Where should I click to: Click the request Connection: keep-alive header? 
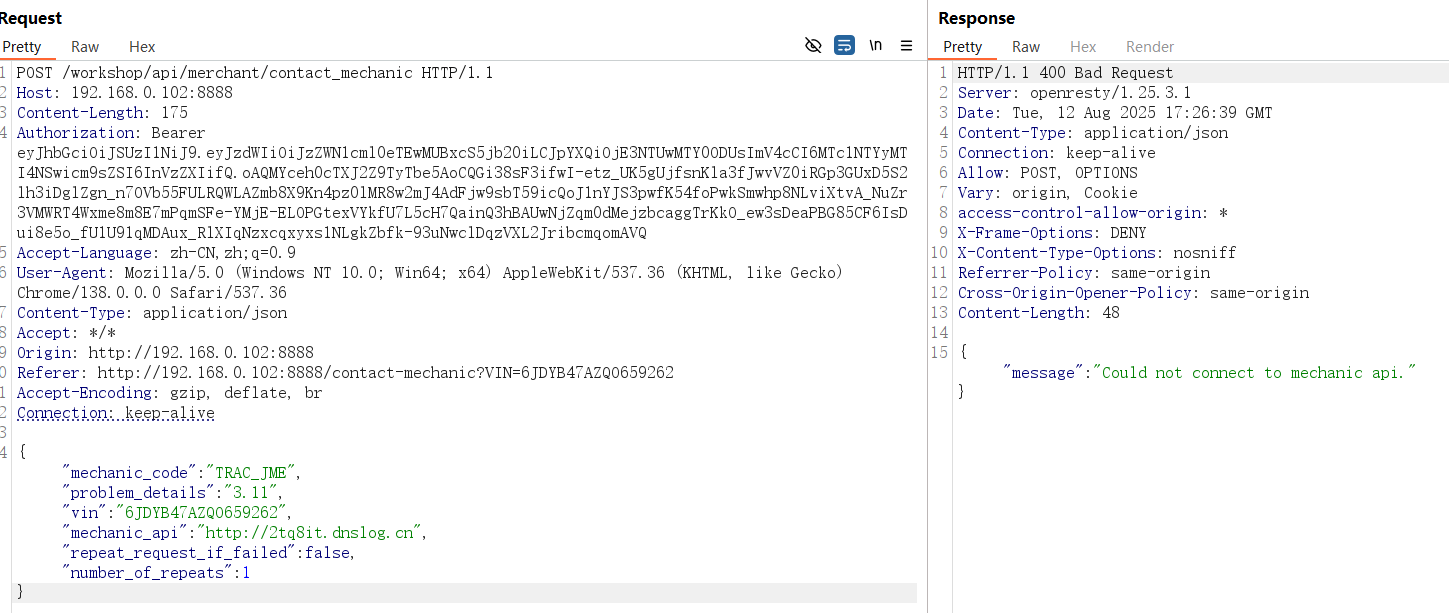click(x=115, y=413)
